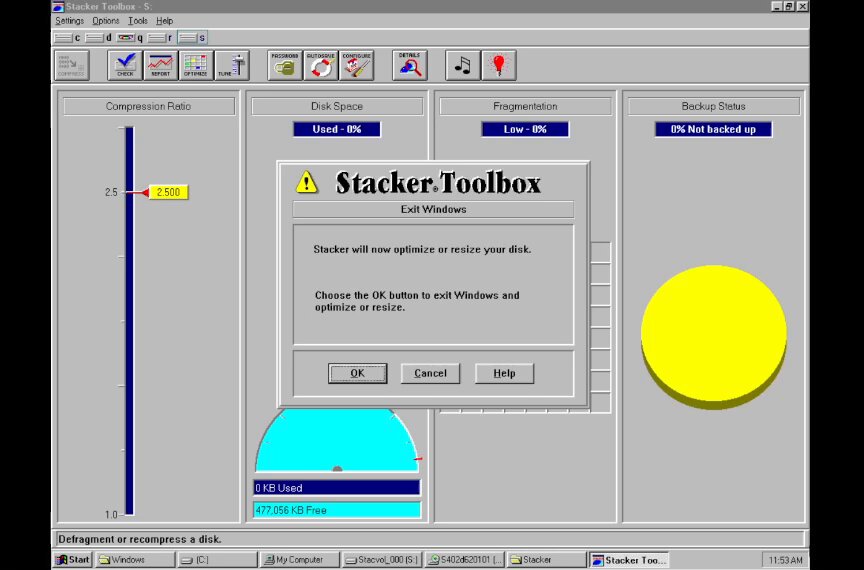Click the Stacker Toolbox title bar icon
This screenshot has height=570, width=864.
(58, 7)
